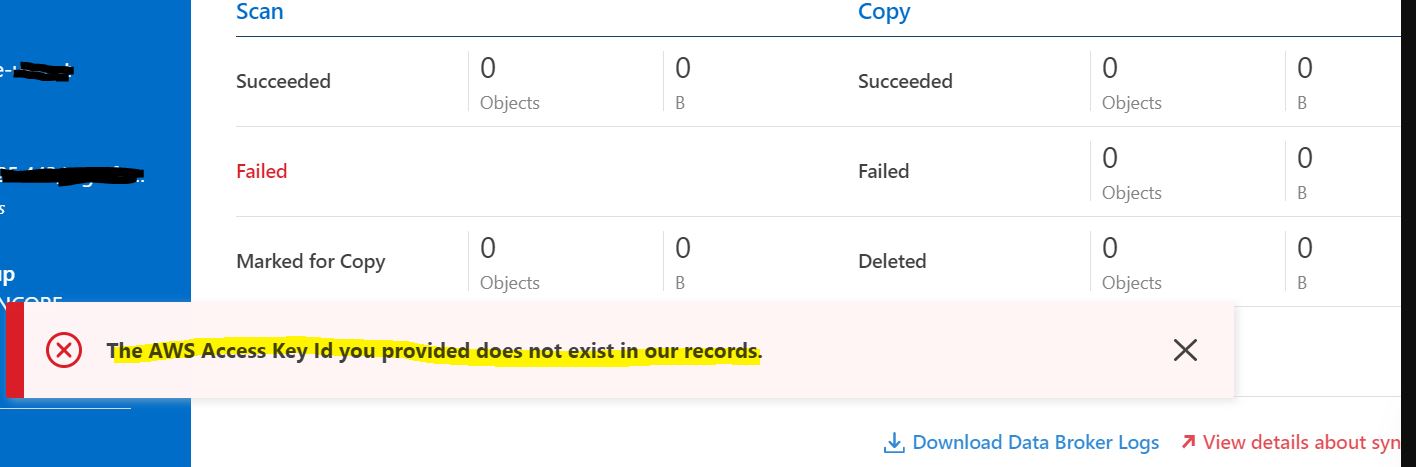Click the Deleted objects count
This screenshot has height=467, width=1416.
(1110, 249)
